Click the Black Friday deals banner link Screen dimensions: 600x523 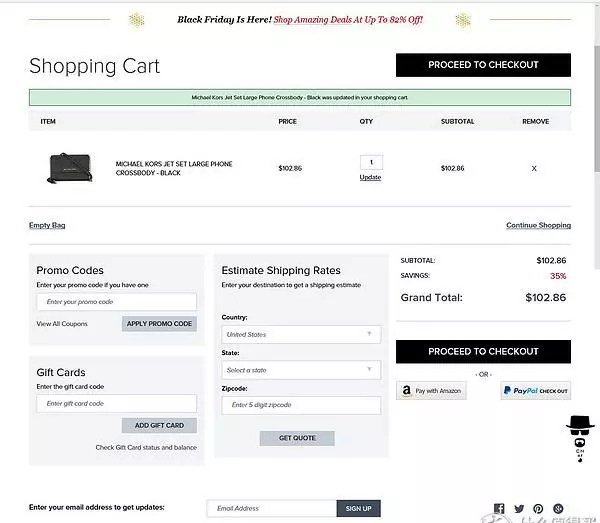348,20
